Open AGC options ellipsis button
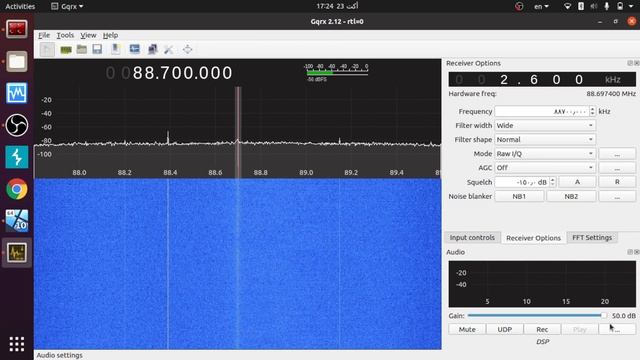The image size is (640, 360). (x=617, y=168)
